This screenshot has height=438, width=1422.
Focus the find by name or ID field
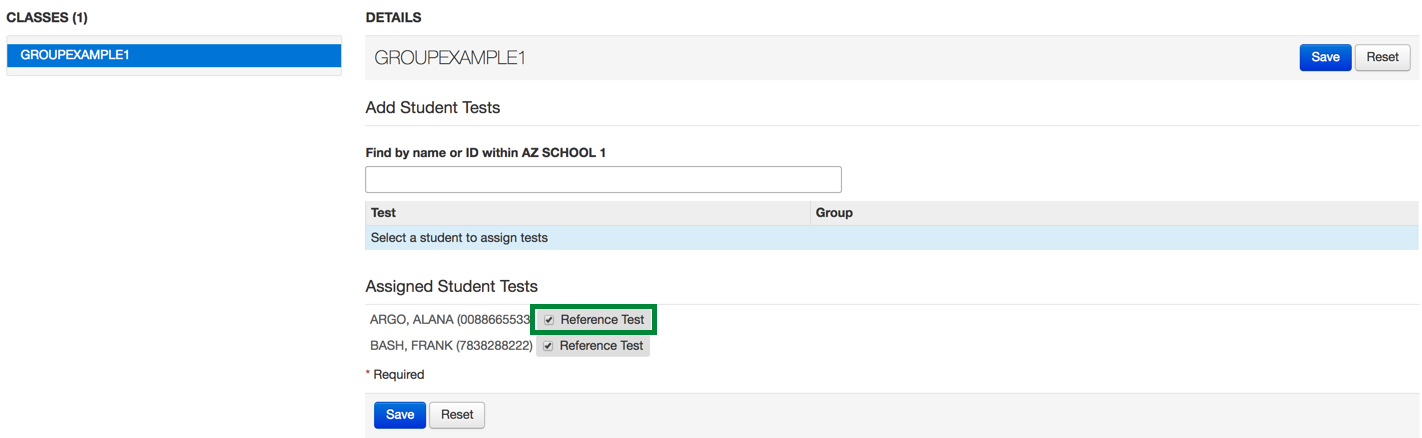603,180
